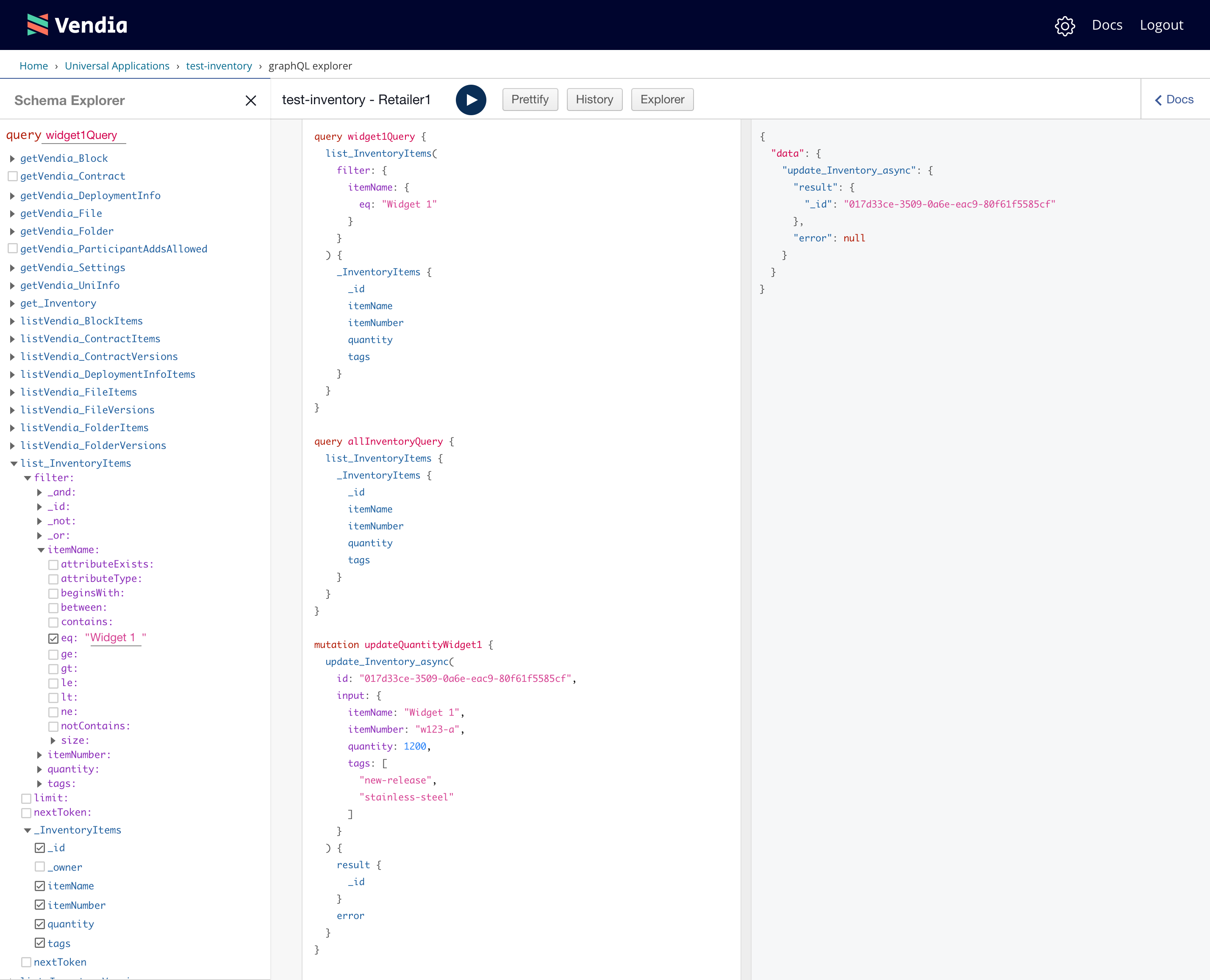Toggle the Explorer button
Screen dimensions: 1210x980
point(662,100)
